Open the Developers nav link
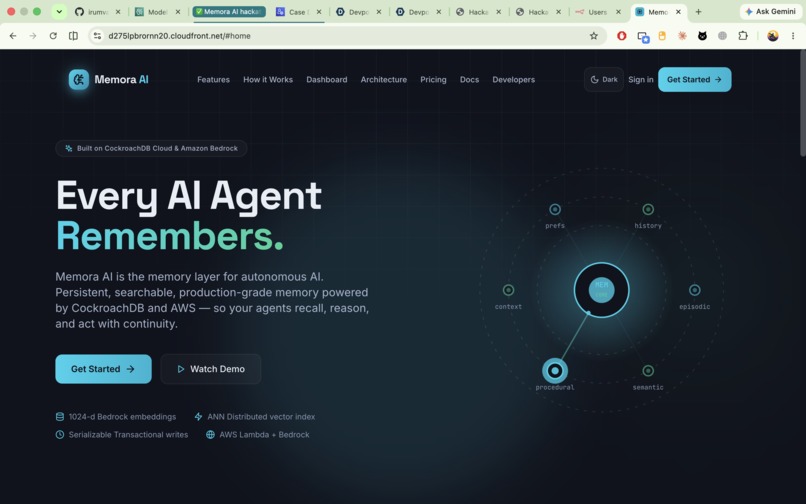The width and height of the screenshot is (806, 504). (514, 80)
